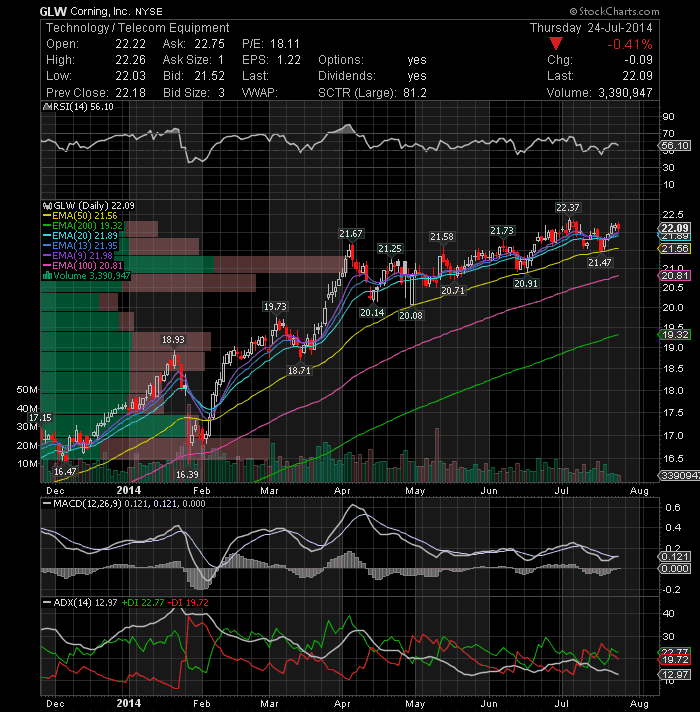Click the Bid value '21.52'
700x712 pixels.
(209, 76)
